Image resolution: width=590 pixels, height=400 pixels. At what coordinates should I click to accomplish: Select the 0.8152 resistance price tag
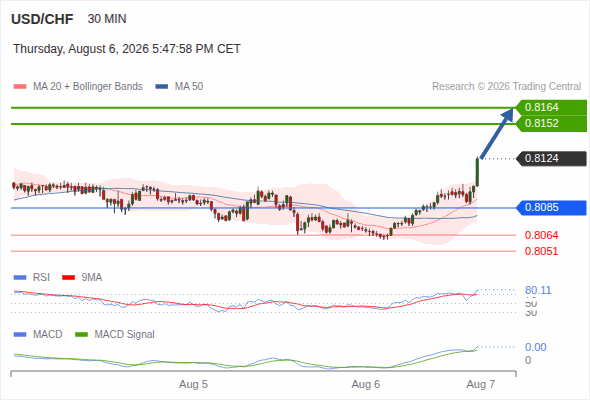[551, 123]
